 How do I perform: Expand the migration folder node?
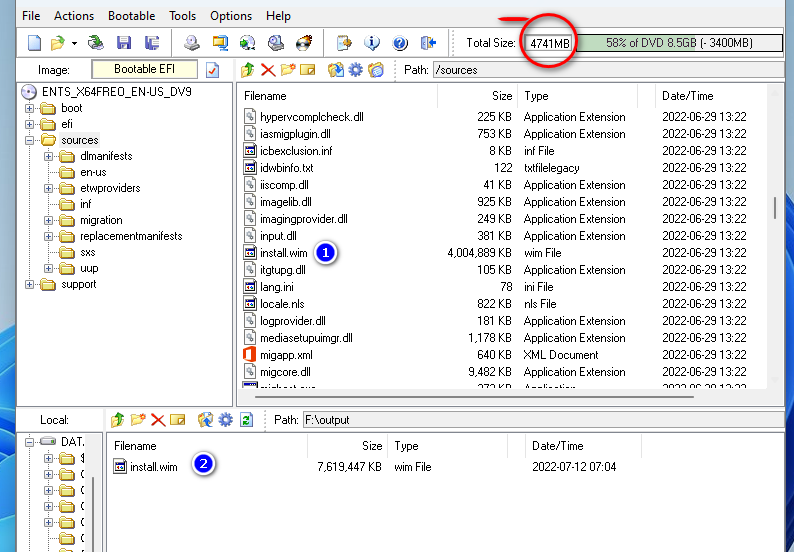[49, 220]
